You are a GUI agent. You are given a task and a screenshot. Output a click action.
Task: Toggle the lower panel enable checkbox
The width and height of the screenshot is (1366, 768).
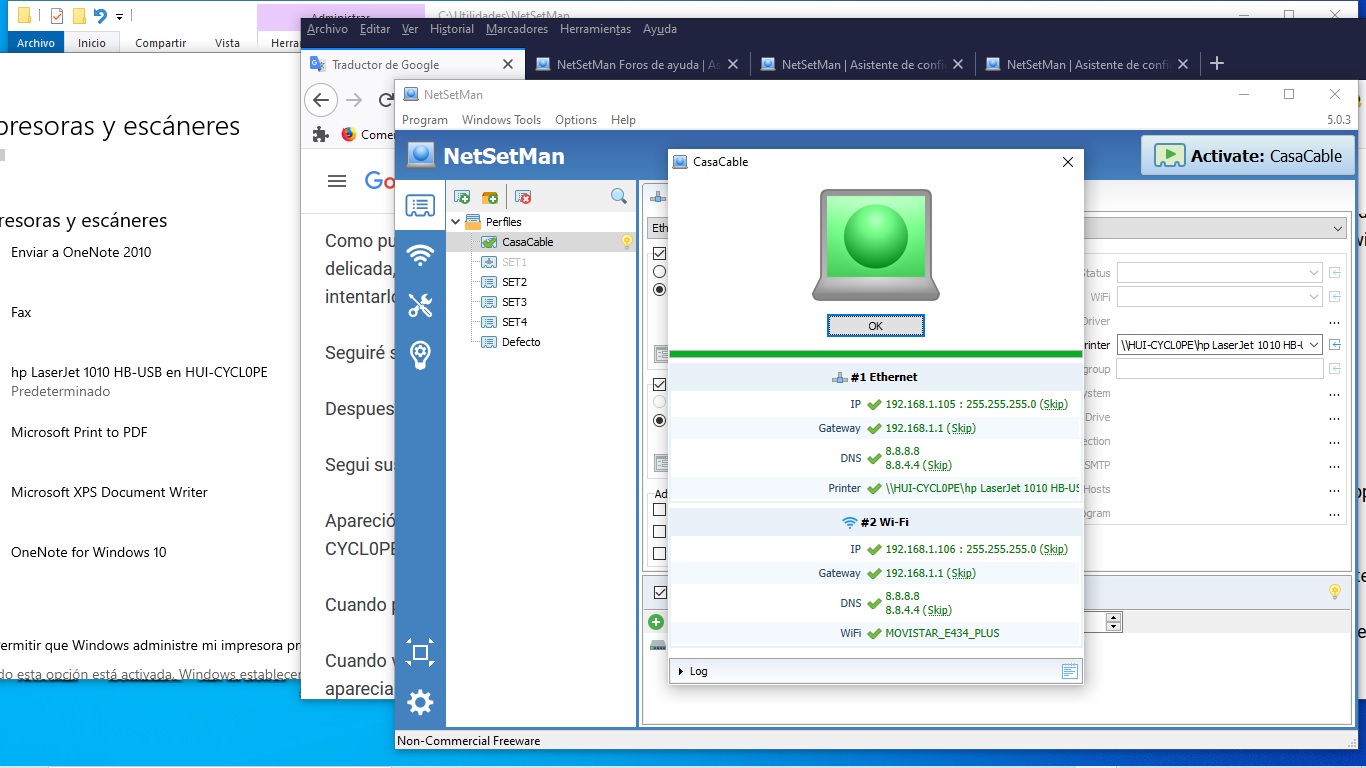tap(659, 593)
